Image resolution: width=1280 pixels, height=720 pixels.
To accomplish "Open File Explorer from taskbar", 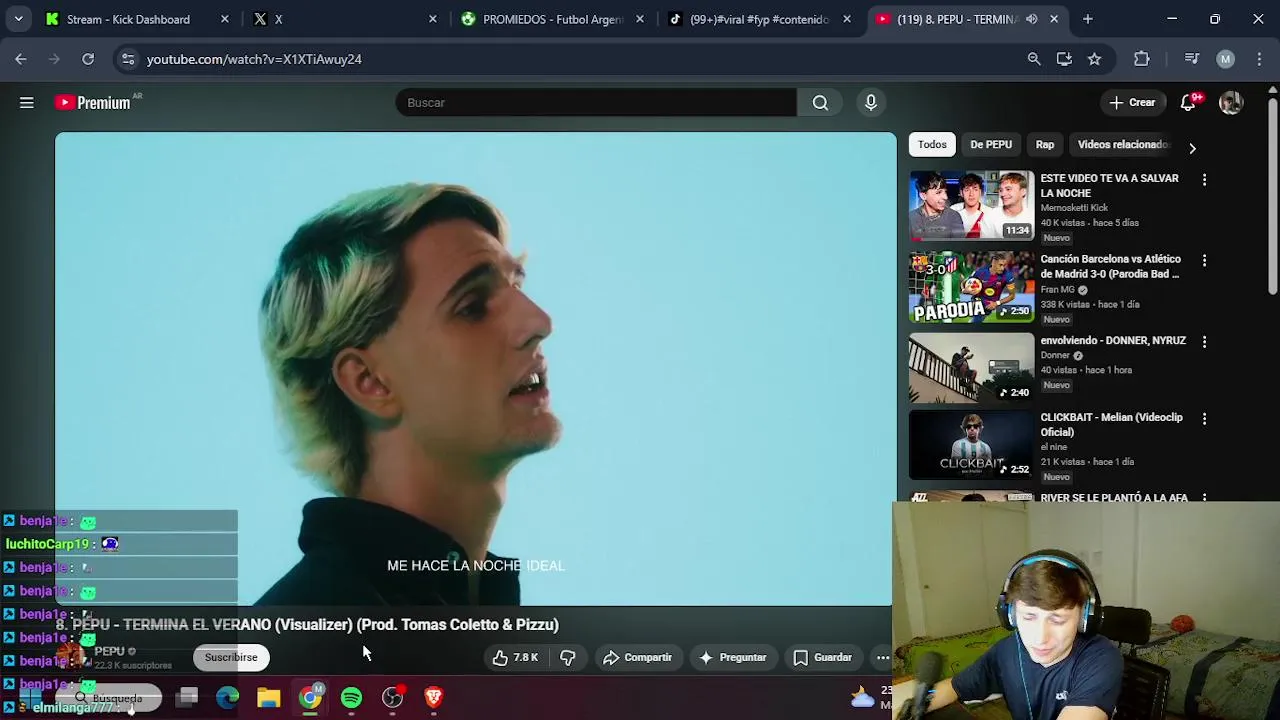I will (269, 697).
